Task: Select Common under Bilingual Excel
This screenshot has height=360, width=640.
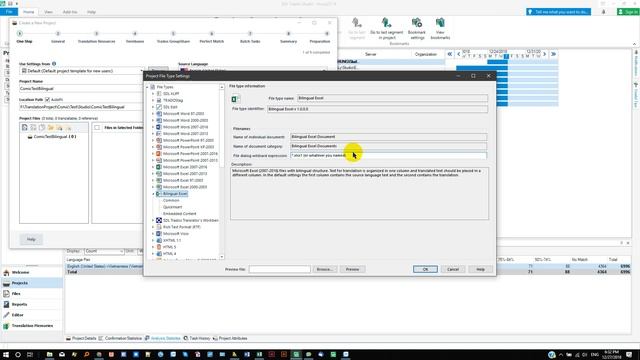Action: tap(171, 200)
